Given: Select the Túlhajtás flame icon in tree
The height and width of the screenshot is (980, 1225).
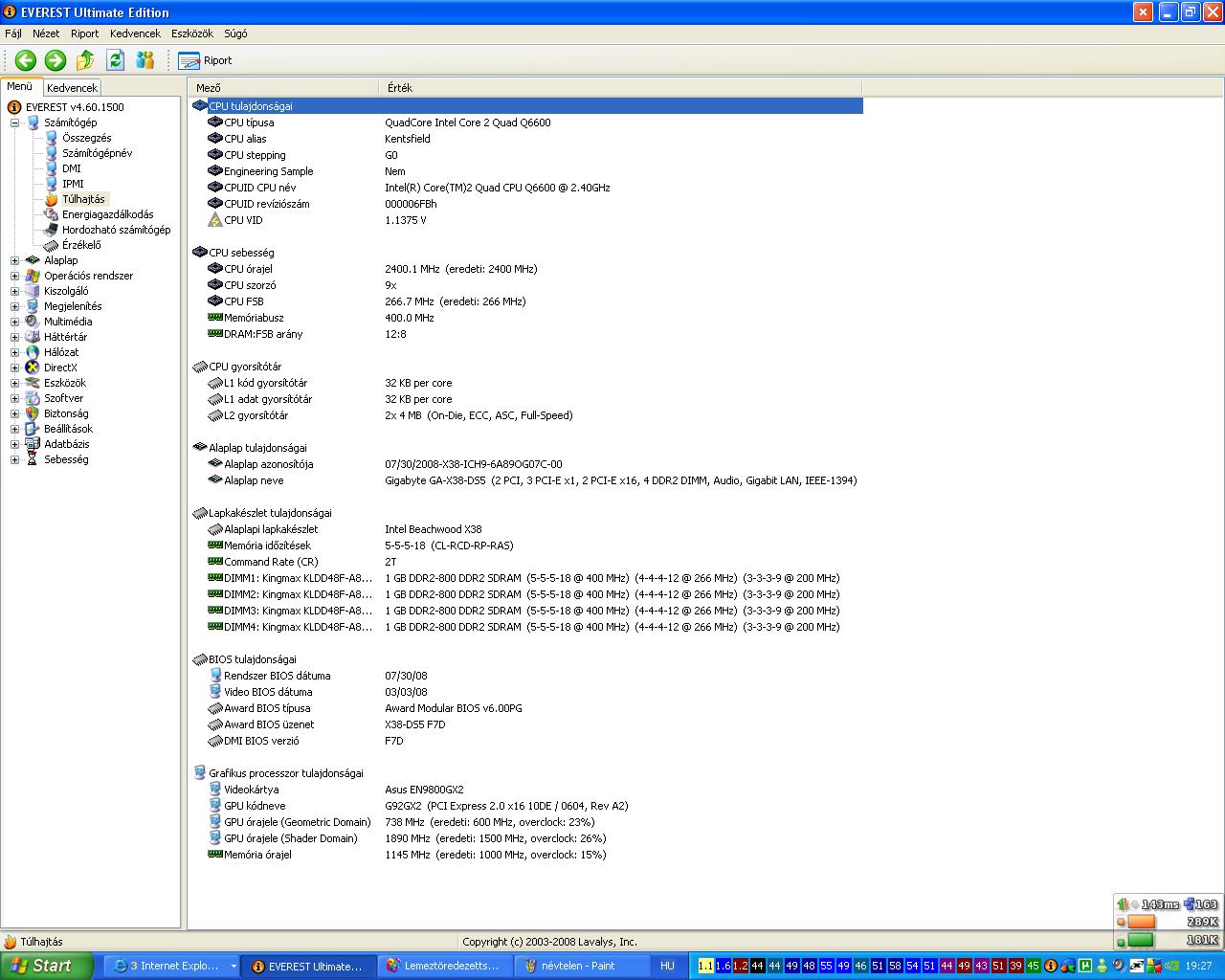Looking at the screenshot, I should coord(52,199).
